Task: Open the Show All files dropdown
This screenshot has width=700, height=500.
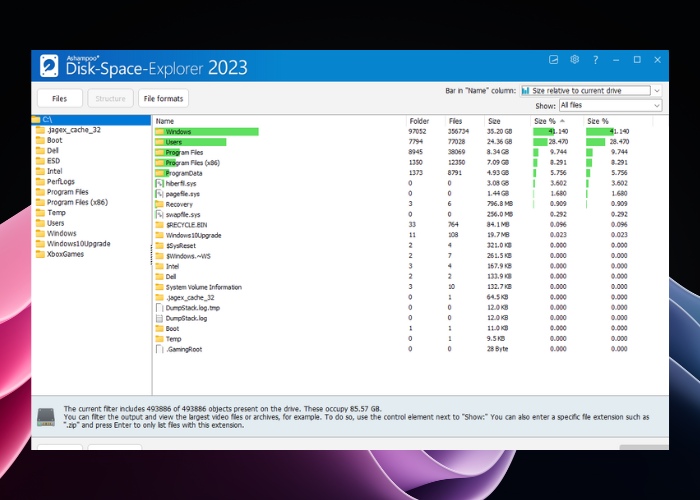Action: 610,105
